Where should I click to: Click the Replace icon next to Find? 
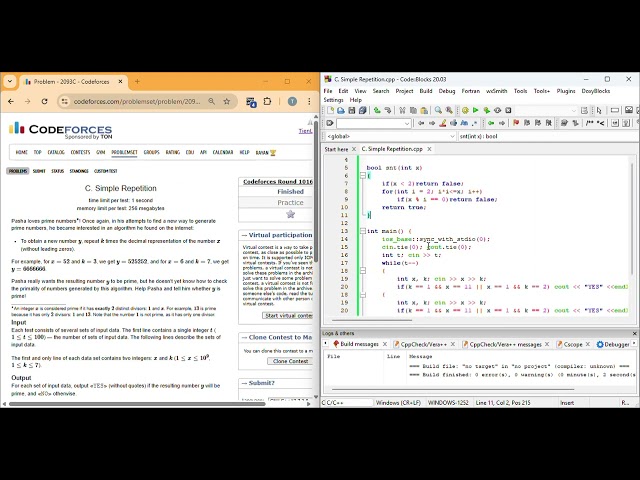[x=449, y=110]
